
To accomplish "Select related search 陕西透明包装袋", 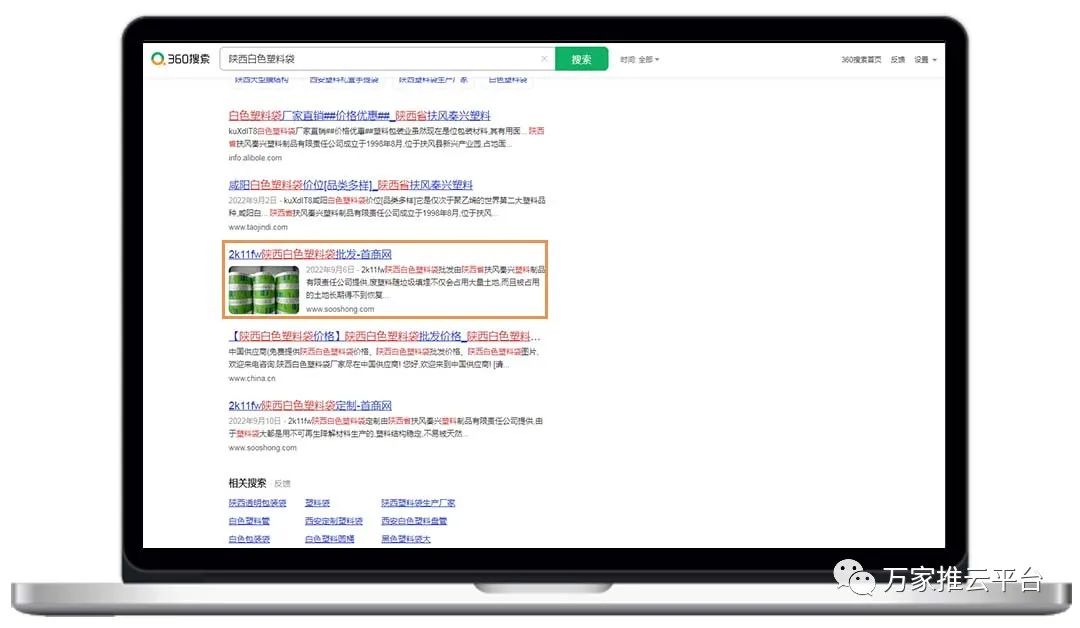I will pyautogui.click(x=257, y=503).
